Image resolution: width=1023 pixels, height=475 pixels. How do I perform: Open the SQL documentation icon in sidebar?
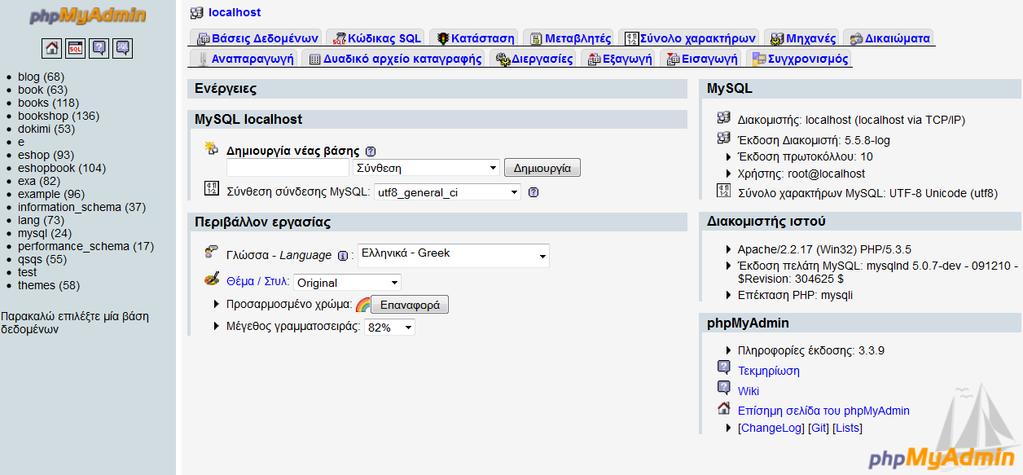point(122,48)
